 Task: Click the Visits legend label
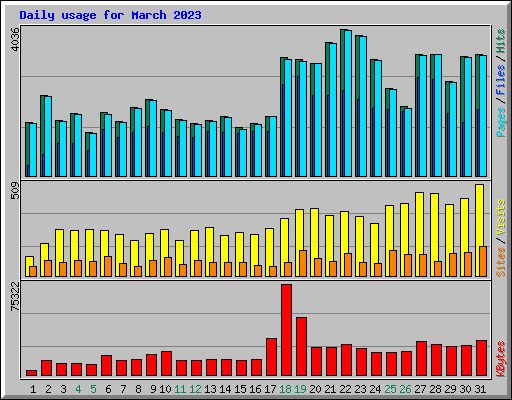501,217
